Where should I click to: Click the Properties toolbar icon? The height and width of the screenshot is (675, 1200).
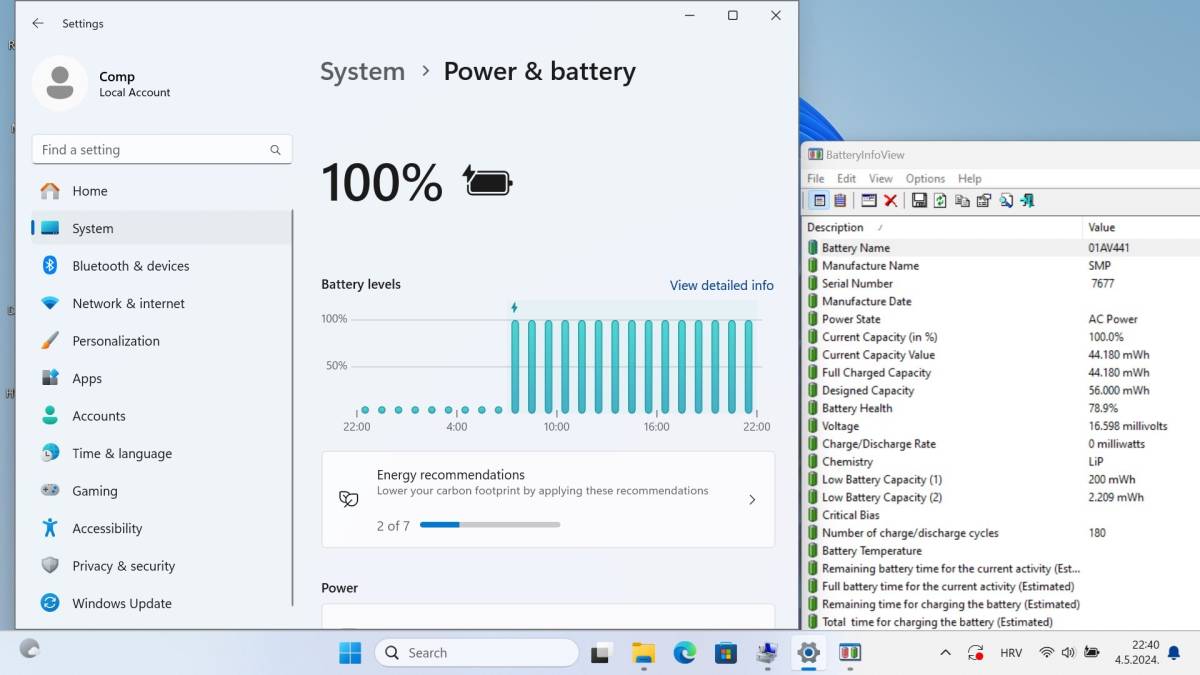[x=984, y=200]
